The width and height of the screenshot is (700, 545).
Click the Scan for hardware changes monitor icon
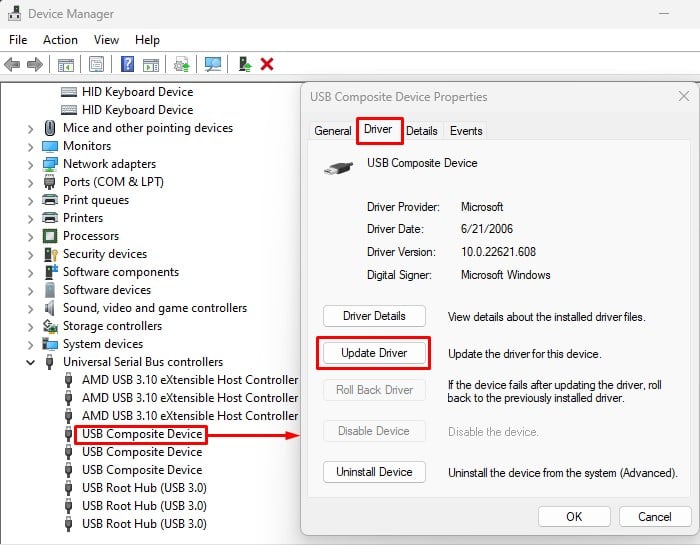click(x=213, y=65)
